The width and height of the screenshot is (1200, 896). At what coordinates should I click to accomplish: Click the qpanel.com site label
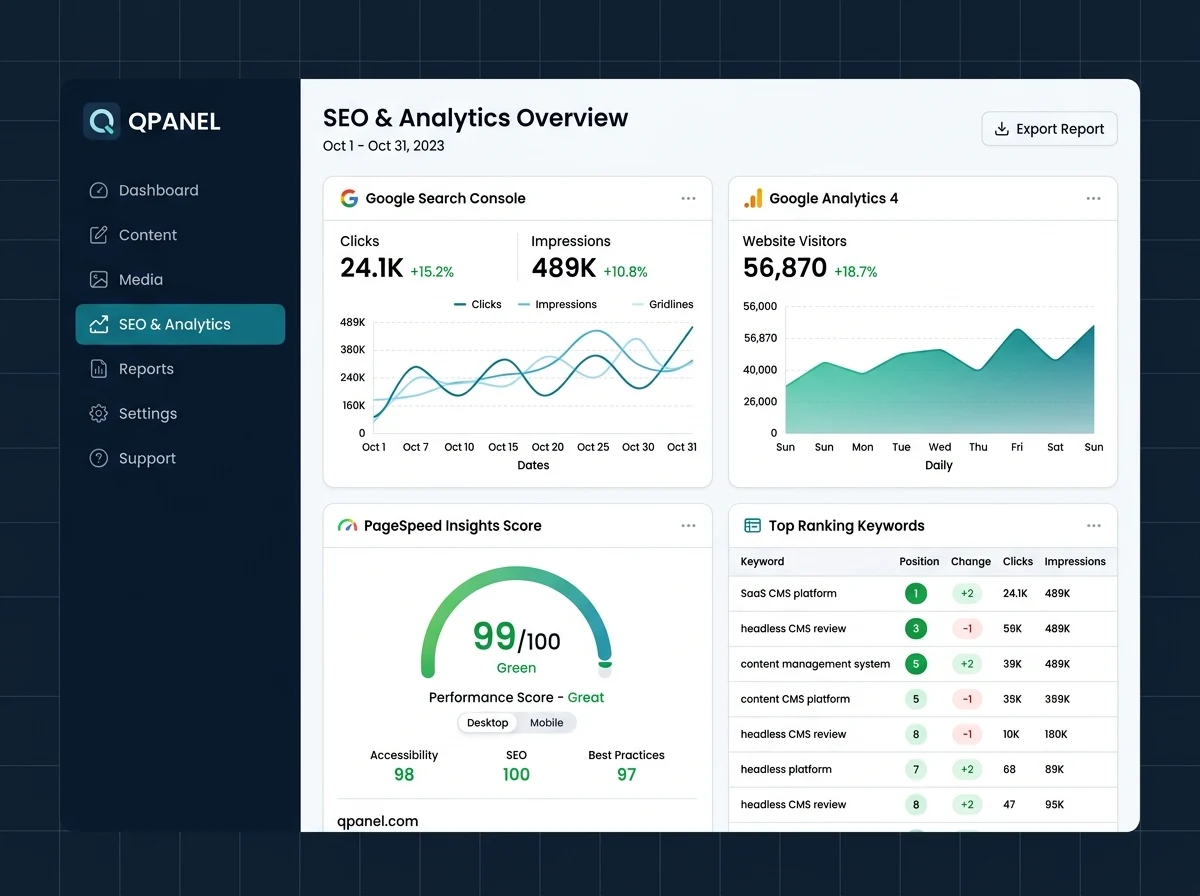click(378, 821)
